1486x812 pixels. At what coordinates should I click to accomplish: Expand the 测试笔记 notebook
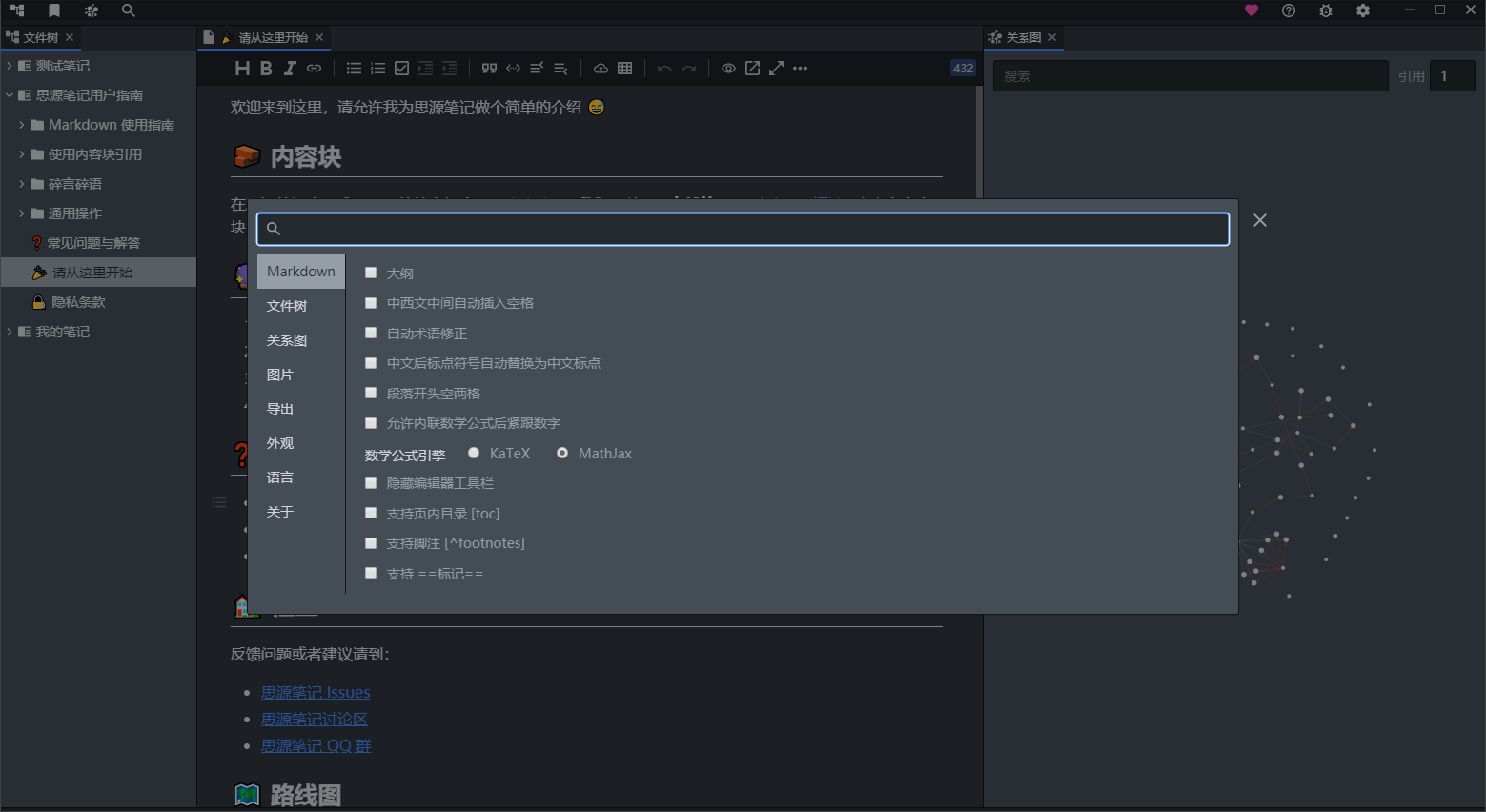[10, 66]
